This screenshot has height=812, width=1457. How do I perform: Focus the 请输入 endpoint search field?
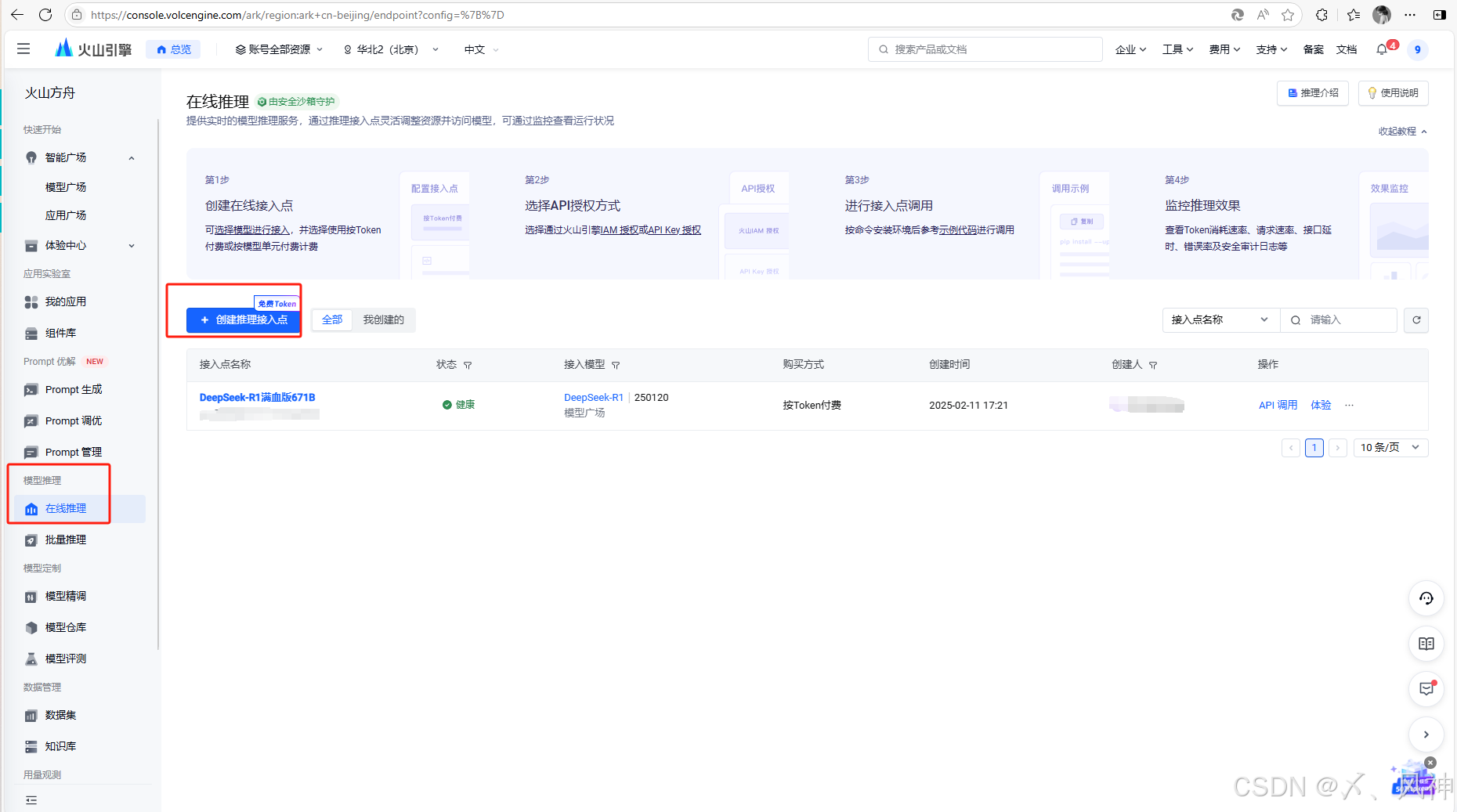click(1339, 319)
